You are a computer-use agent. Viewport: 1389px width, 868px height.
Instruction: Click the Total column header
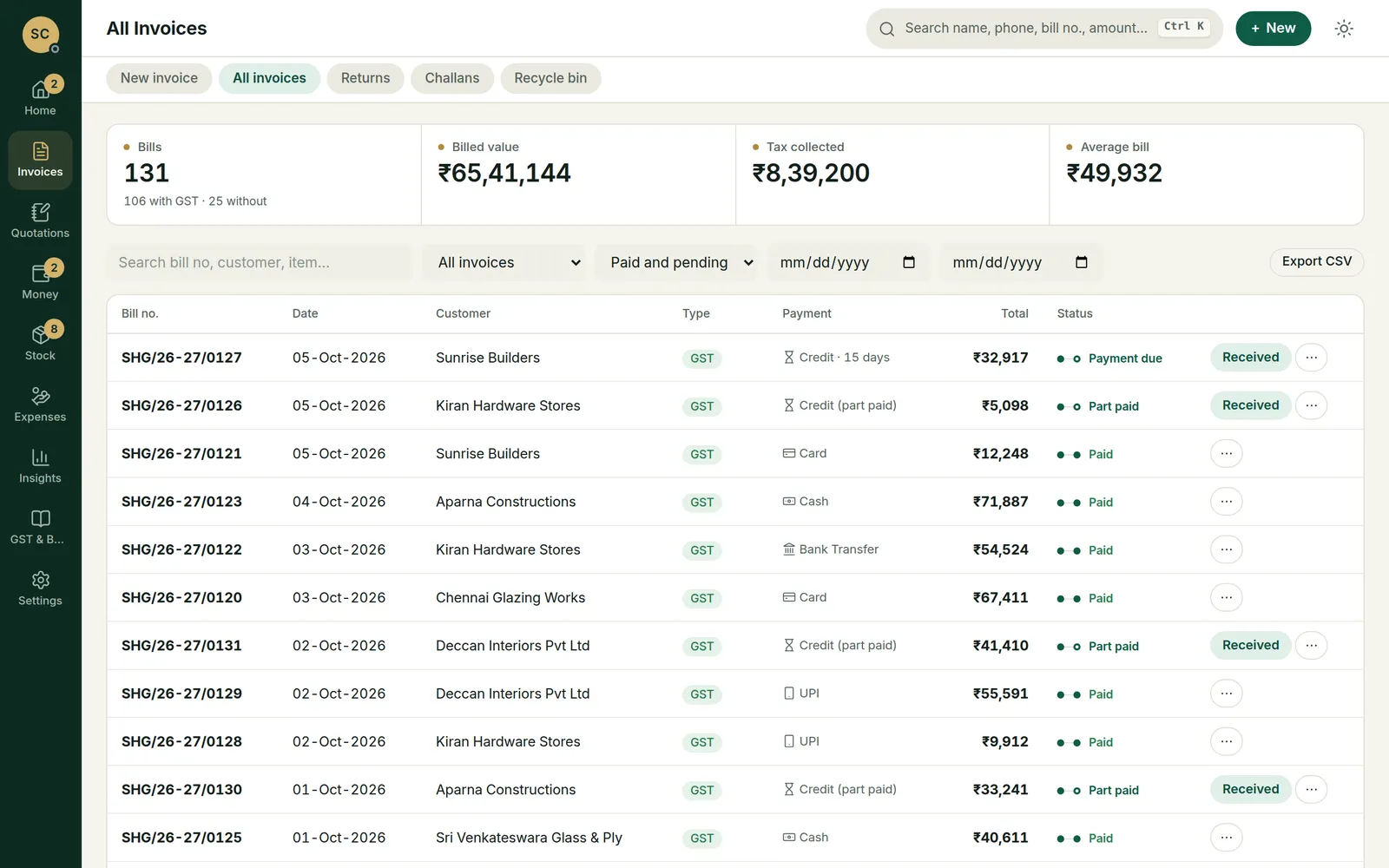[x=1014, y=313]
